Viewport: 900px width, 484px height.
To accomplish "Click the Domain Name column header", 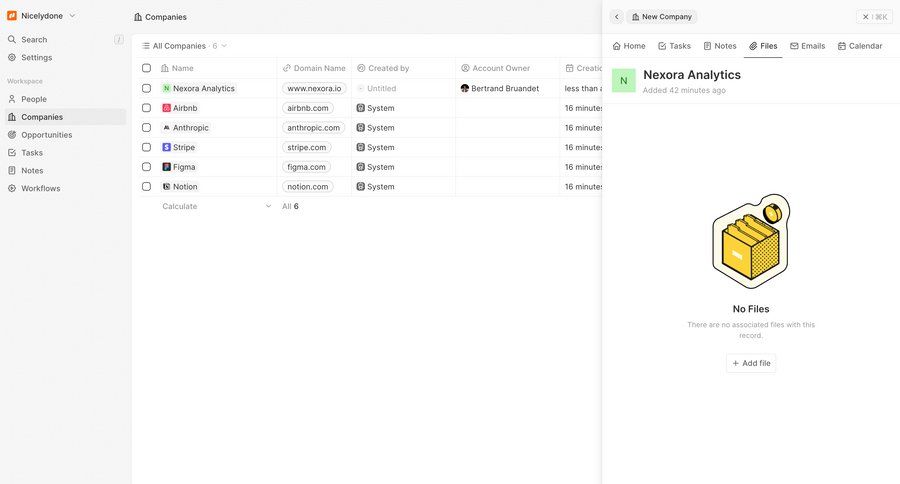I will point(314,68).
